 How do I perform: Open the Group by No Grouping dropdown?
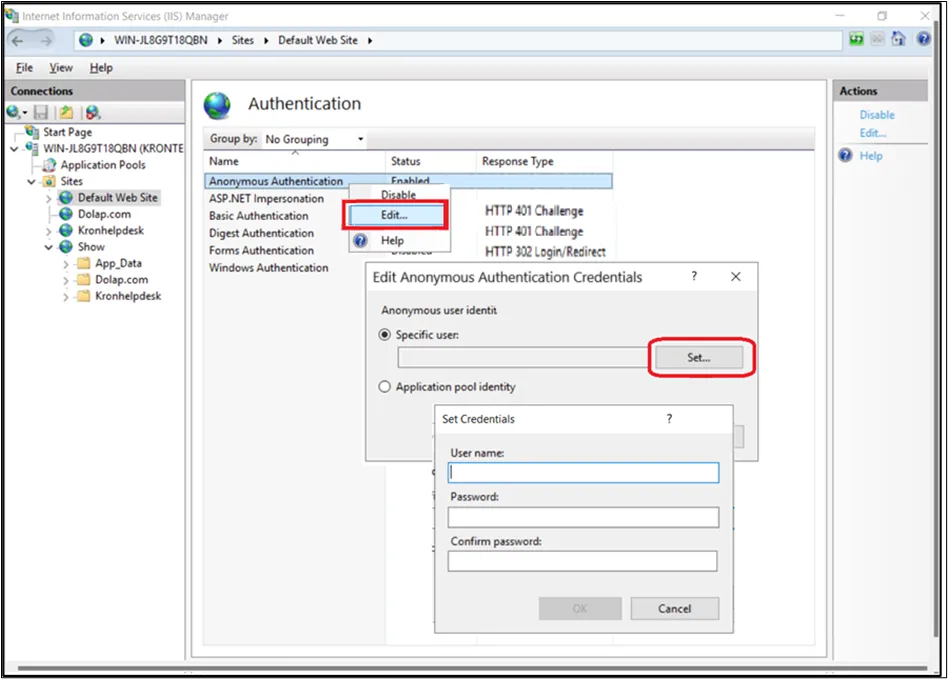315,139
